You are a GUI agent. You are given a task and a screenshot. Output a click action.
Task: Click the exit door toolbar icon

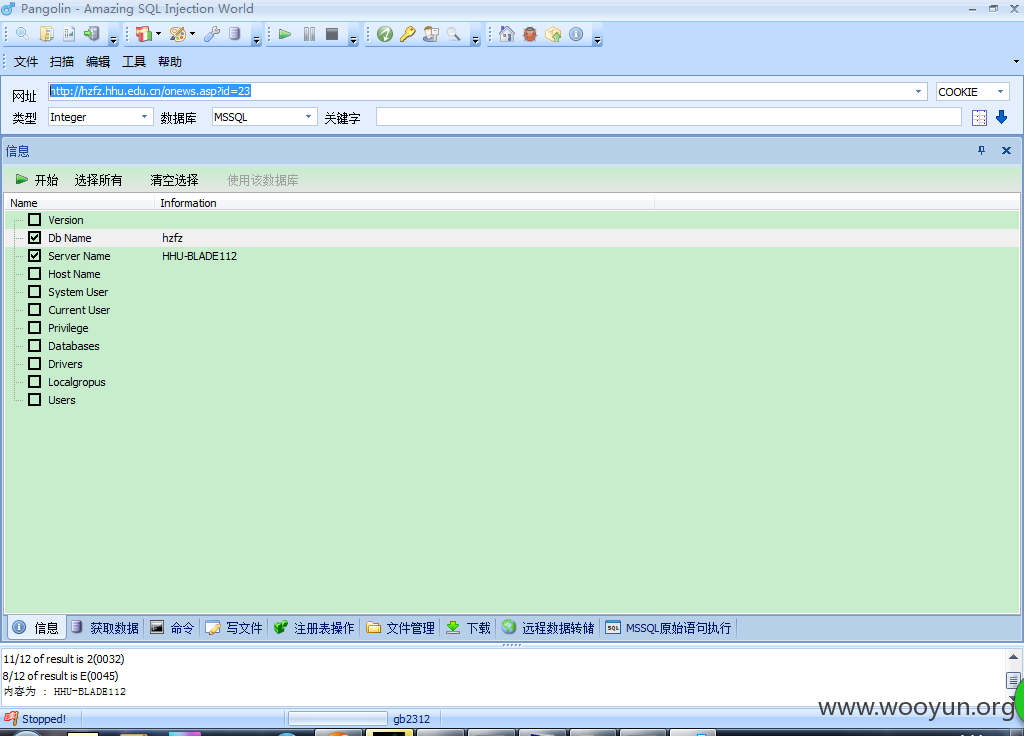(92, 34)
